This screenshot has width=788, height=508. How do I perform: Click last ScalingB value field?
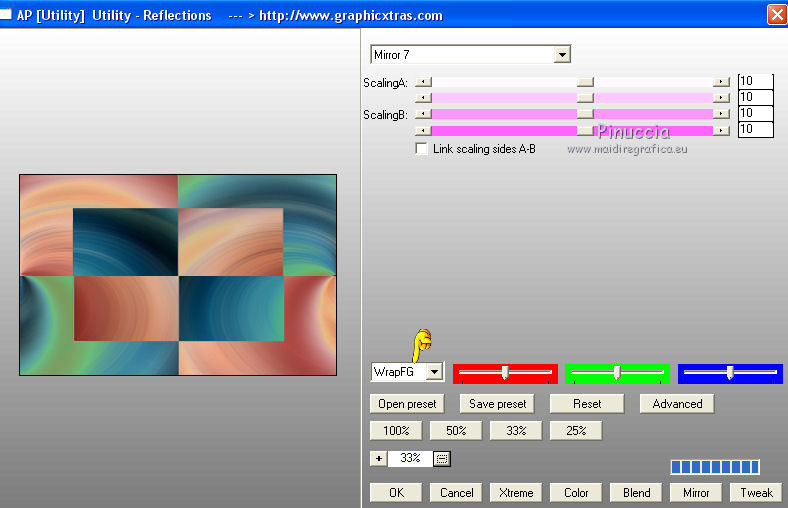pos(755,129)
